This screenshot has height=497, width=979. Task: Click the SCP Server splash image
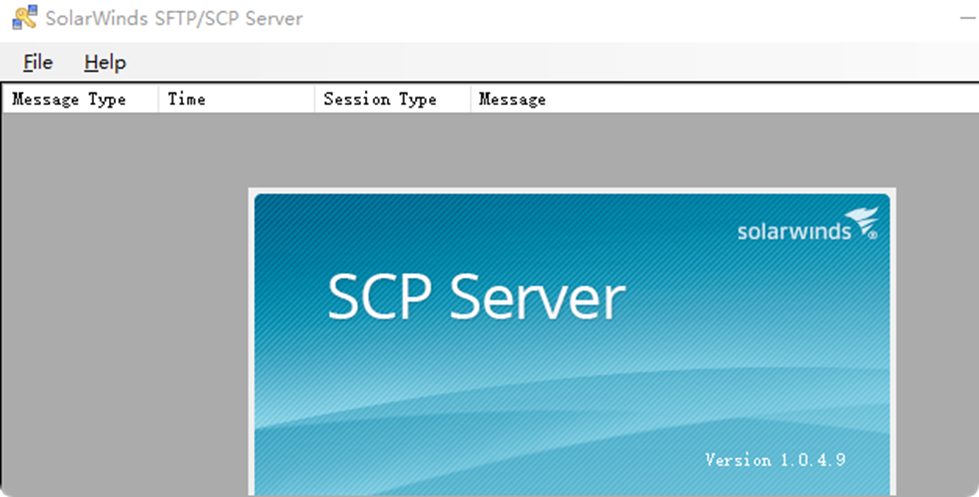pos(572,344)
